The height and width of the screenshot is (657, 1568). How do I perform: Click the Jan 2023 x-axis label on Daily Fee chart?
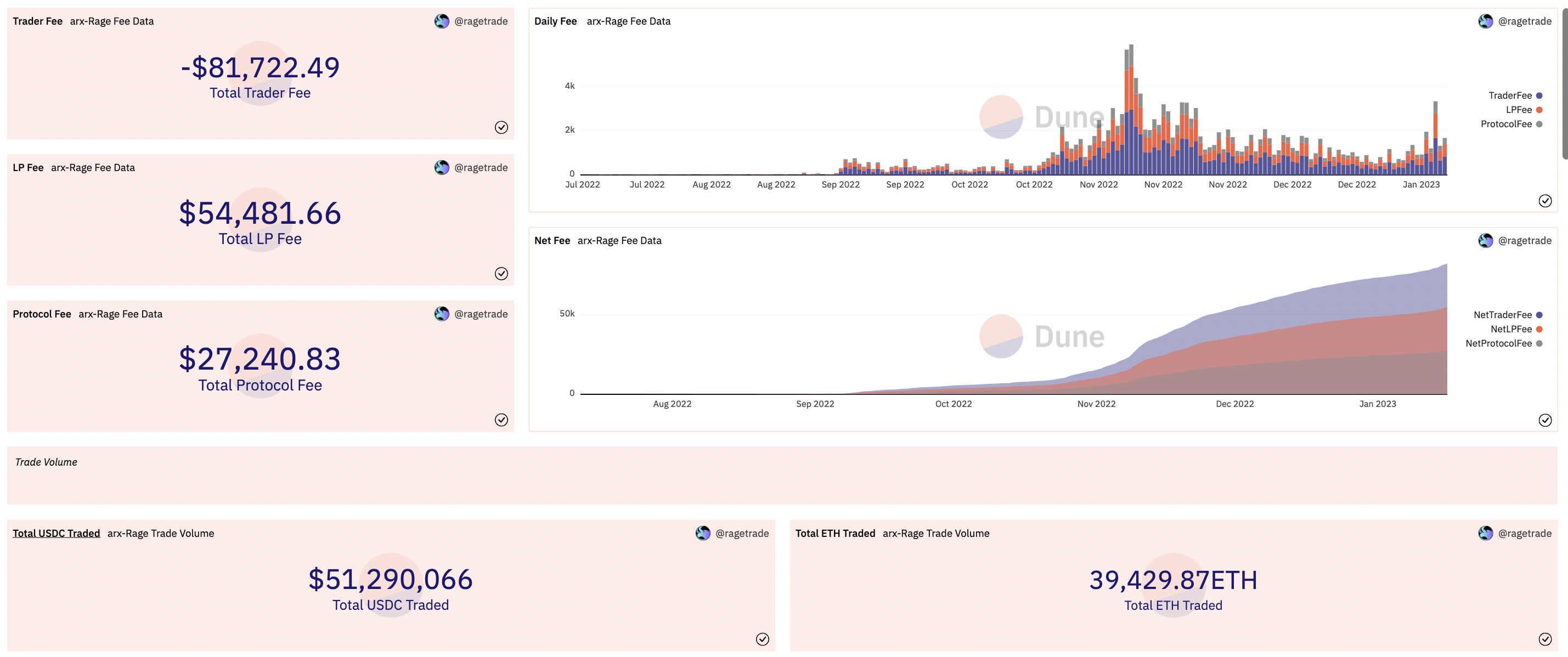click(1422, 184)
